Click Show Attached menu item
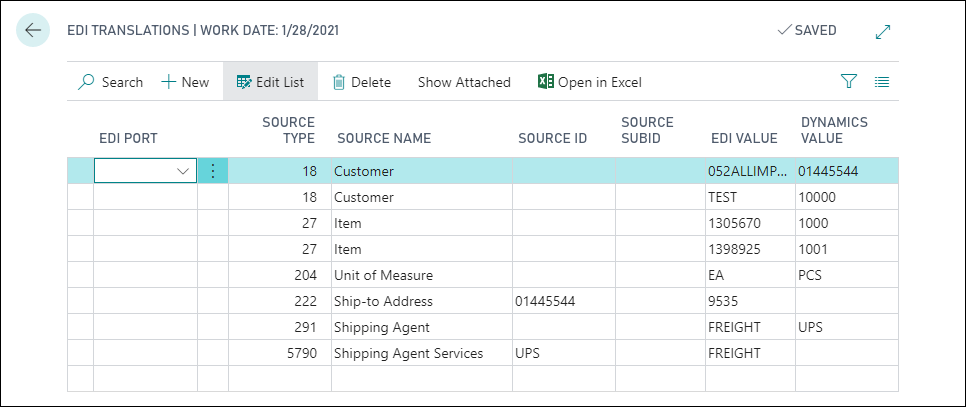This screenshot has height=407, width=966. click(464, 82)
